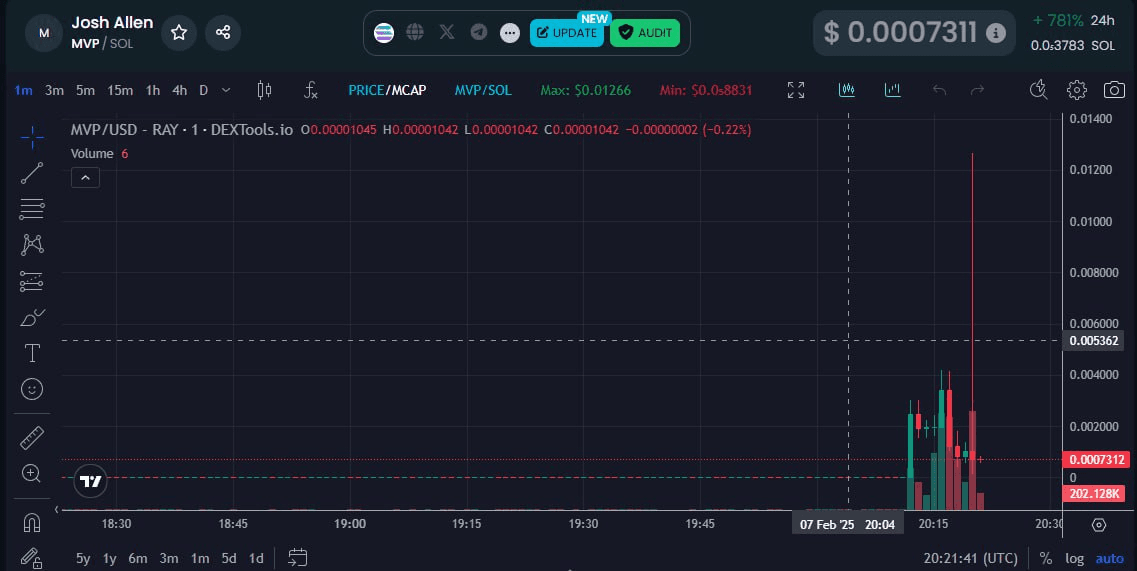Click the 20:21:41 (UTC) timezone label
Viewport: 1137px width, 571px height.
coord(970,559)
